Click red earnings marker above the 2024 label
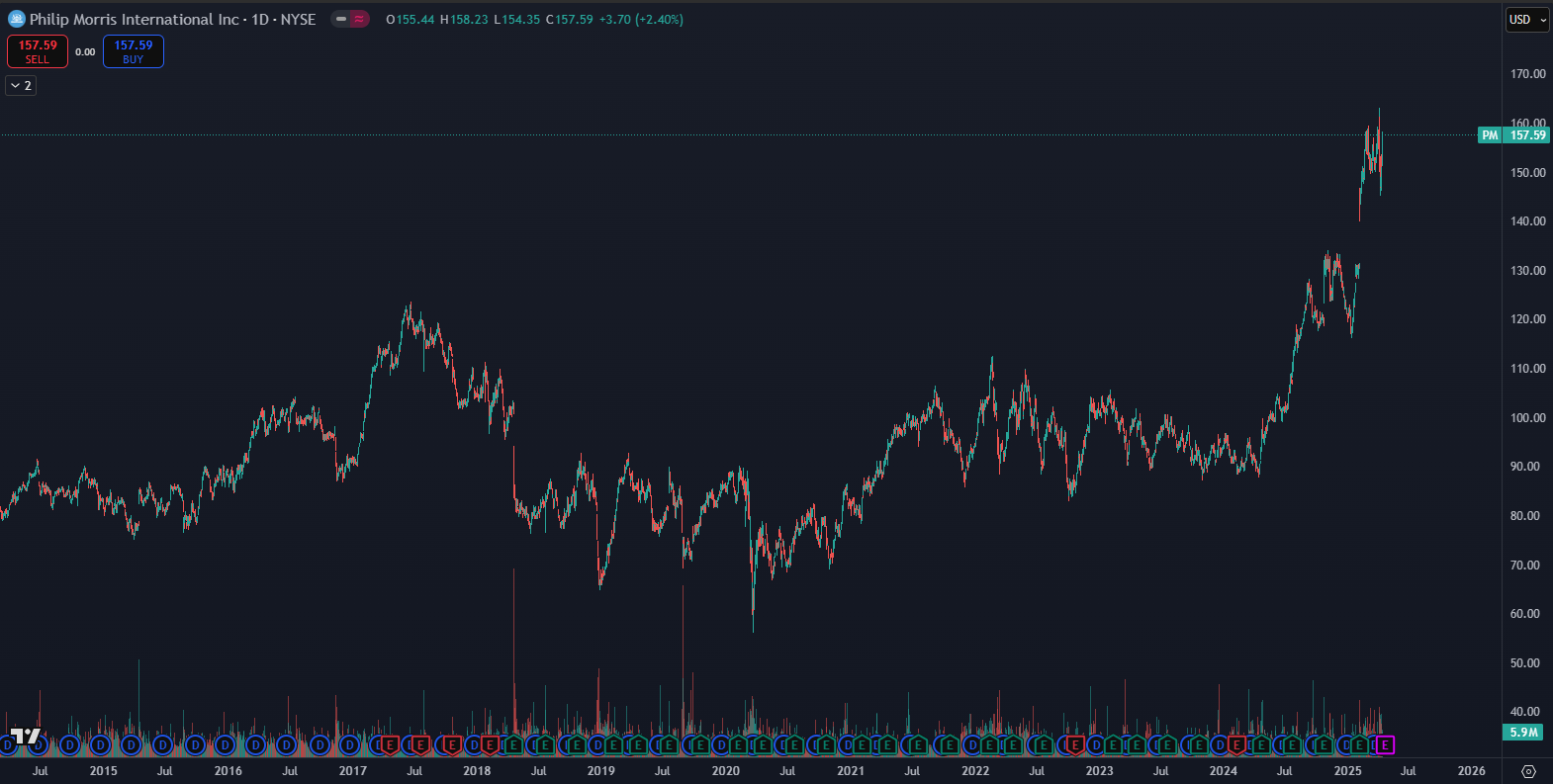1553x784 pixels. click(1235, 745)
